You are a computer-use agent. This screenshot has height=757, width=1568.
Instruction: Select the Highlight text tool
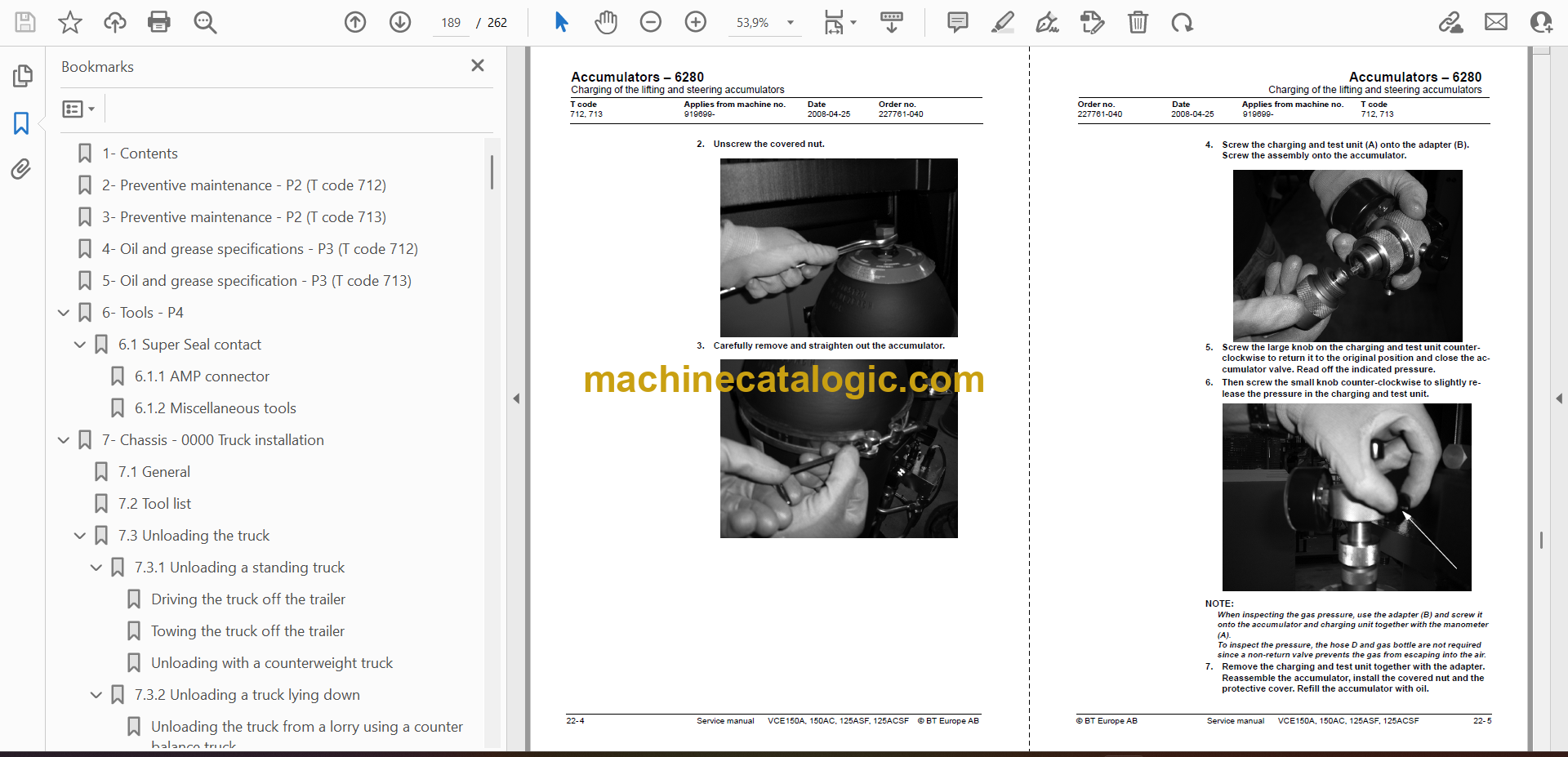[x=1003, y=22]
